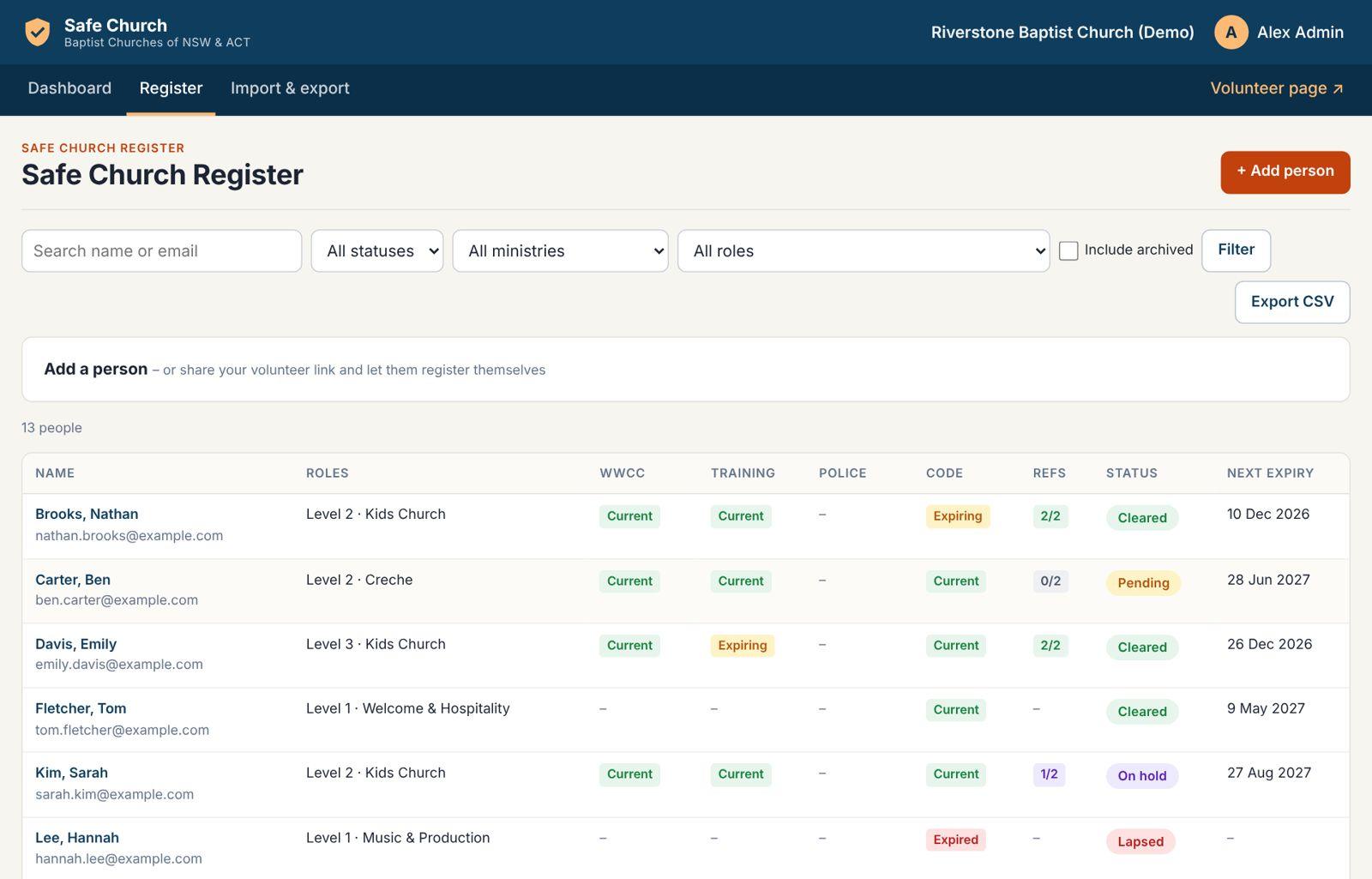The width and height of the screenshot is (1372, 879).
Task: Open Lee, Hannah's record
Action: 77,838
